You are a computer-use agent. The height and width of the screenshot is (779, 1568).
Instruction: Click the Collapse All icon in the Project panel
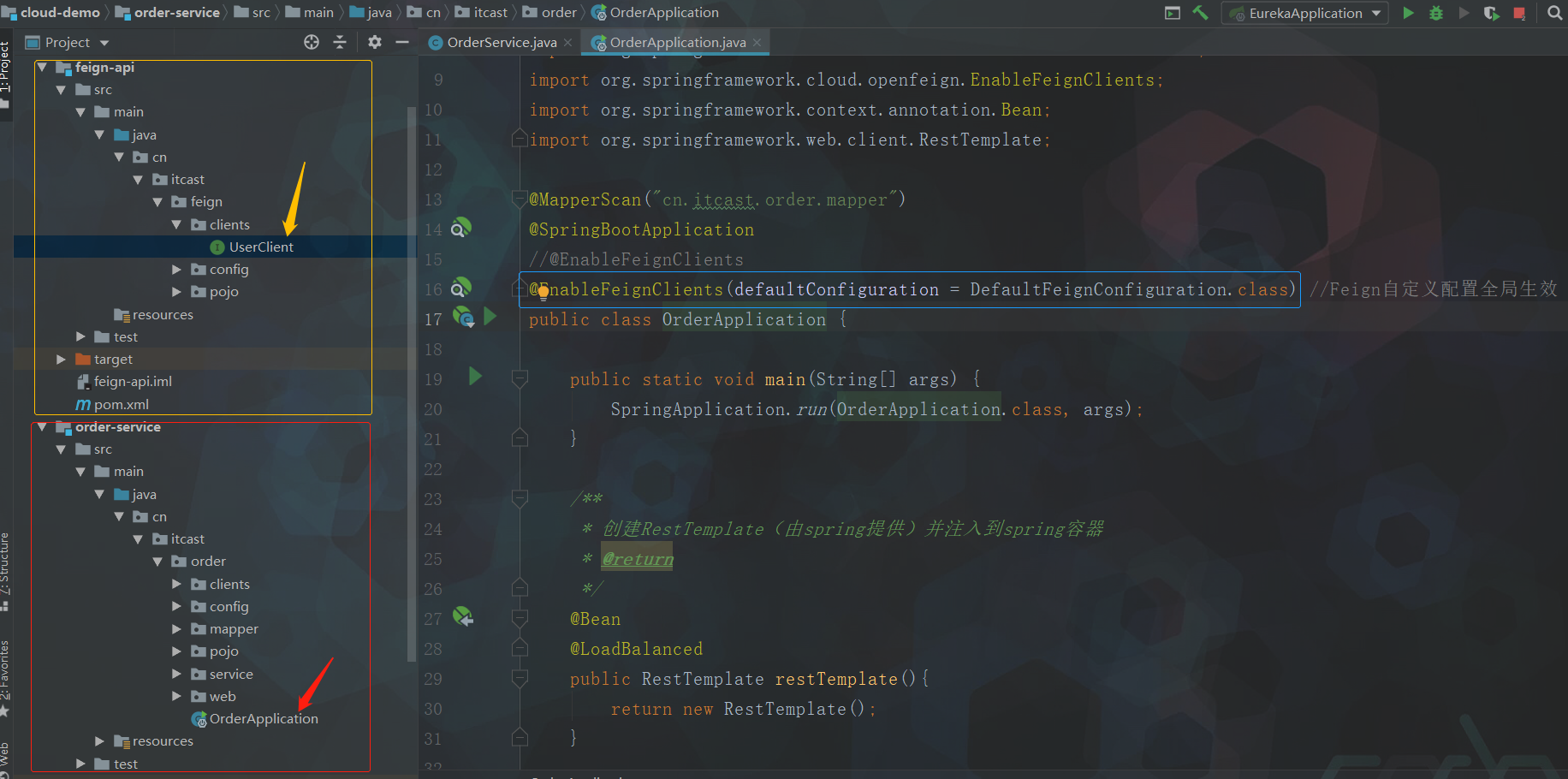(340, 42)
